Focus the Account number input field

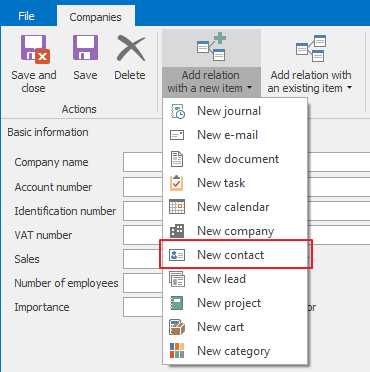[143, 187]
